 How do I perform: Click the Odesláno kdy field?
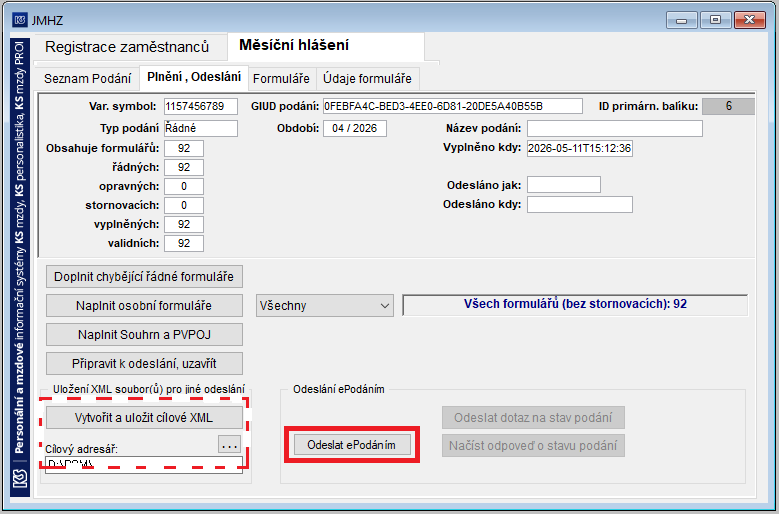click(580, 205)
